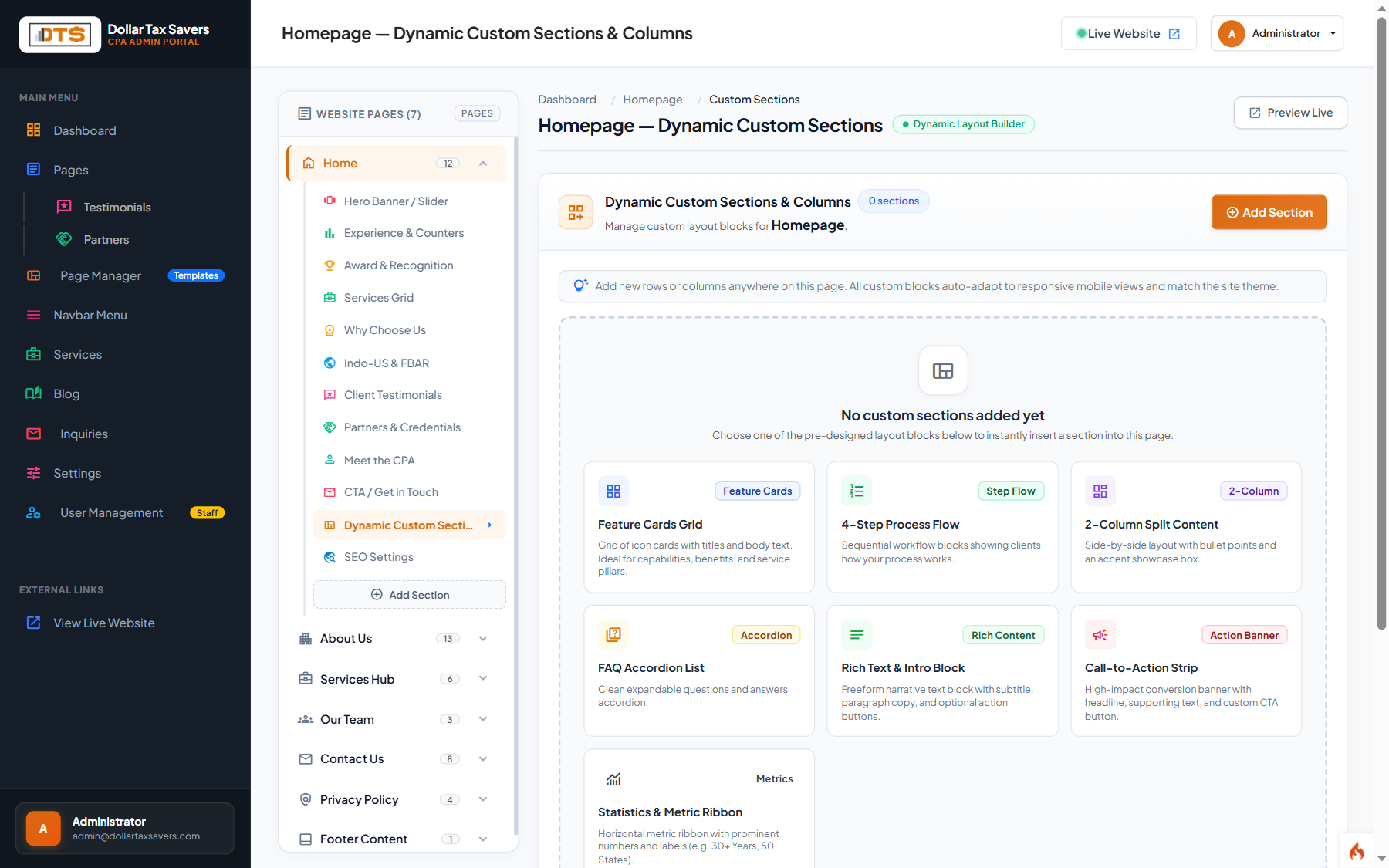Image resolution: width=1389 pixels, height=868 pixels.
Task: Click the Preview Live button
Action: 1290,113
